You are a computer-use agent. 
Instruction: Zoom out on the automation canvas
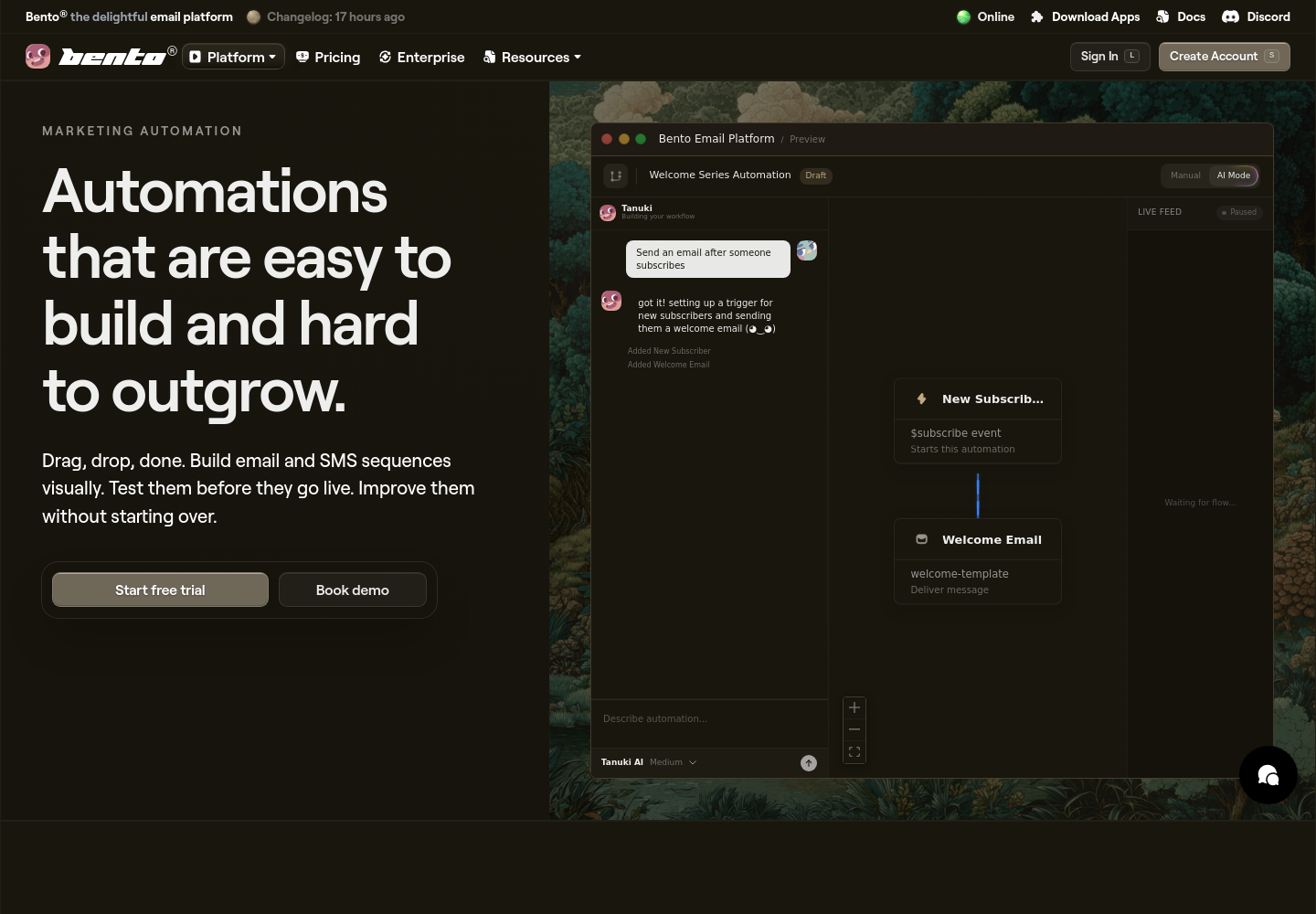854,729
